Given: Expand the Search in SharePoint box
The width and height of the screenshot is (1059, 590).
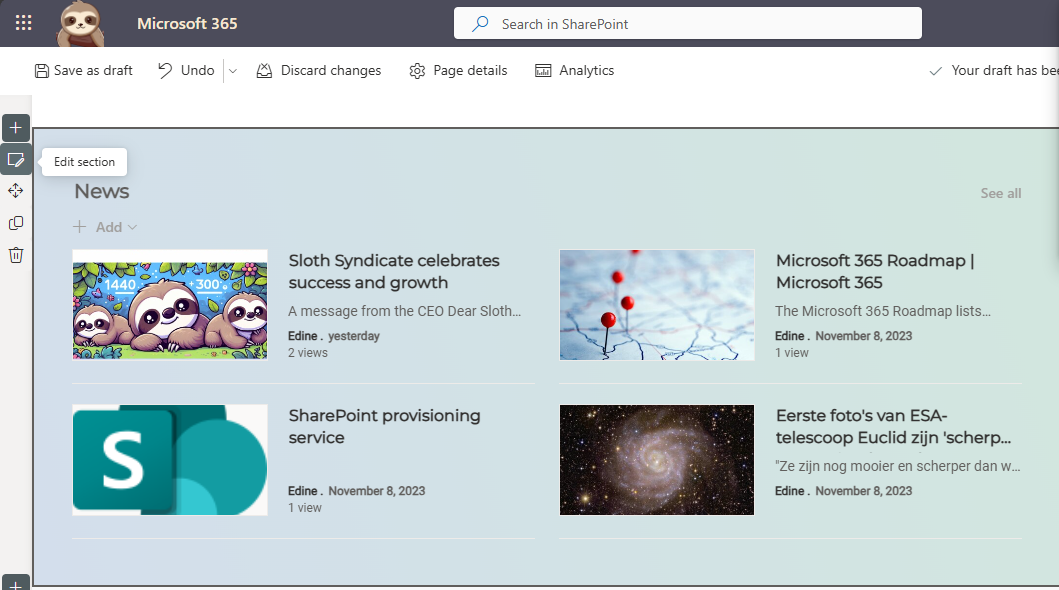Looking at the screenshot, I should (687, 22).
